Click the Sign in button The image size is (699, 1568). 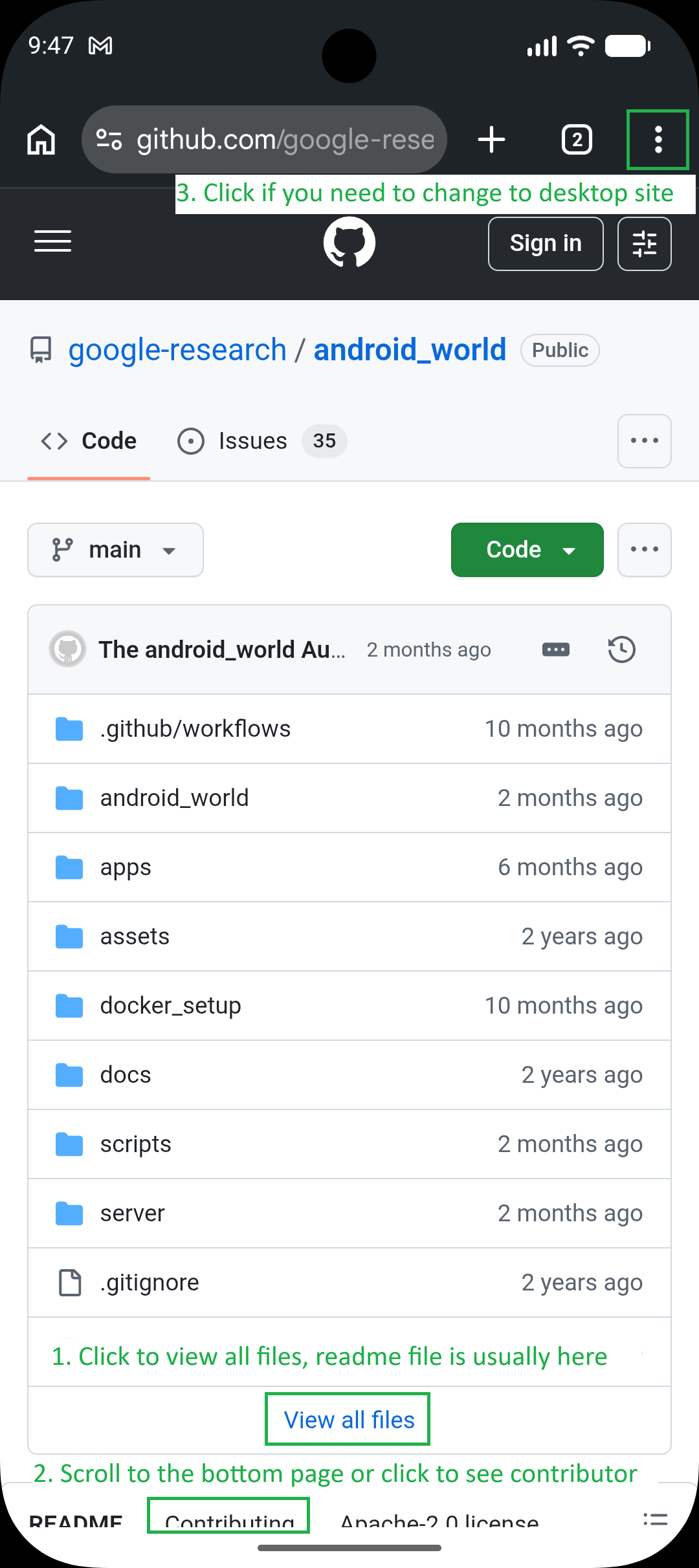coord(546,244)
